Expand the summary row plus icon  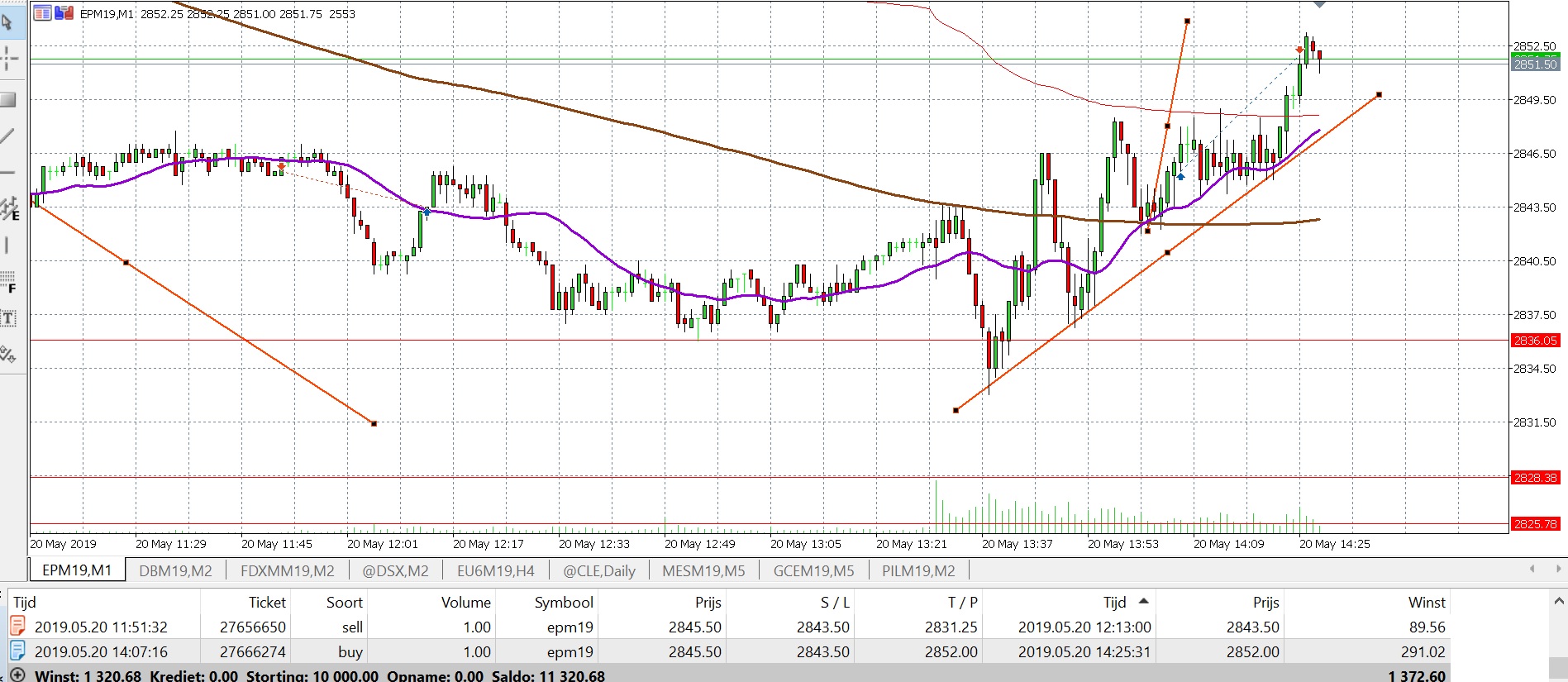tap(17, 675)
